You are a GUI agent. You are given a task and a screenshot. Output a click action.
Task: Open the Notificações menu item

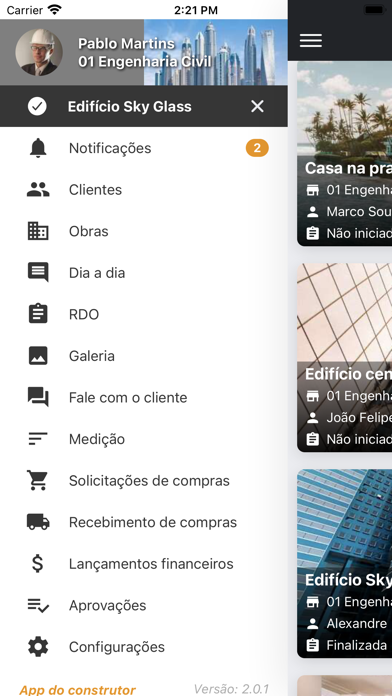144,148
